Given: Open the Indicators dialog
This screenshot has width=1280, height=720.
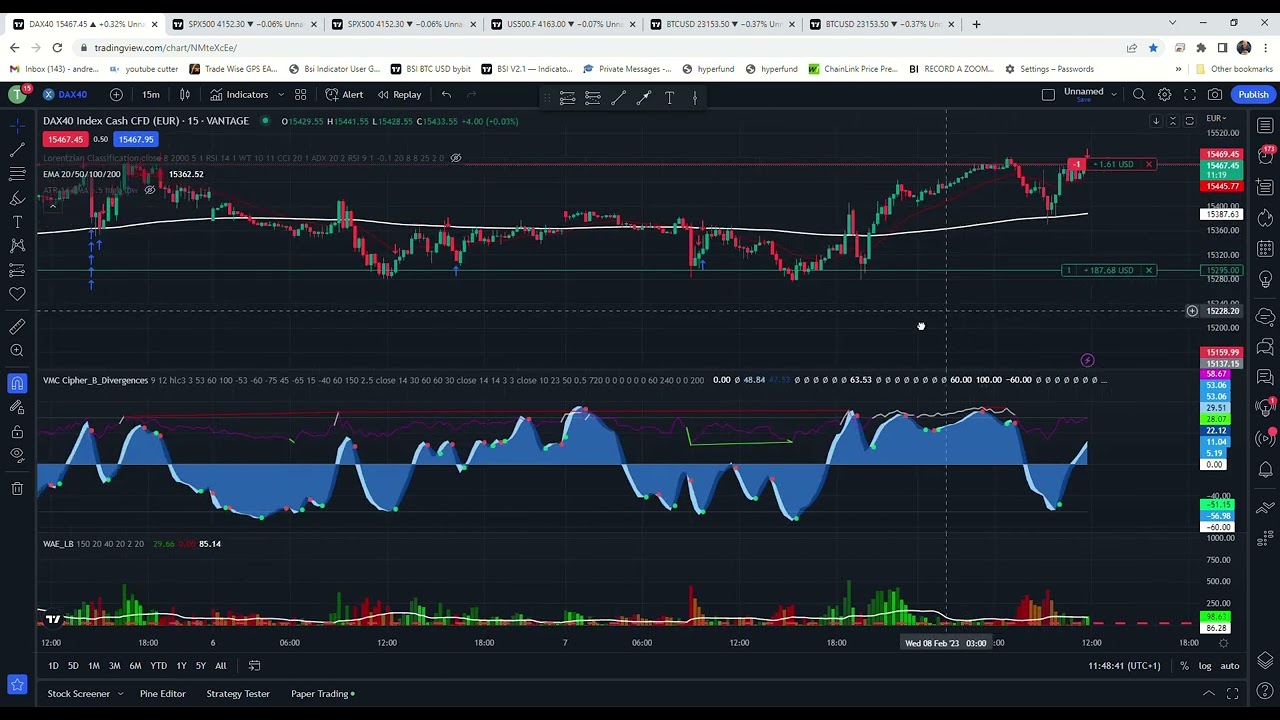Looking at the screenshot, I should click(x=239, y=94).
